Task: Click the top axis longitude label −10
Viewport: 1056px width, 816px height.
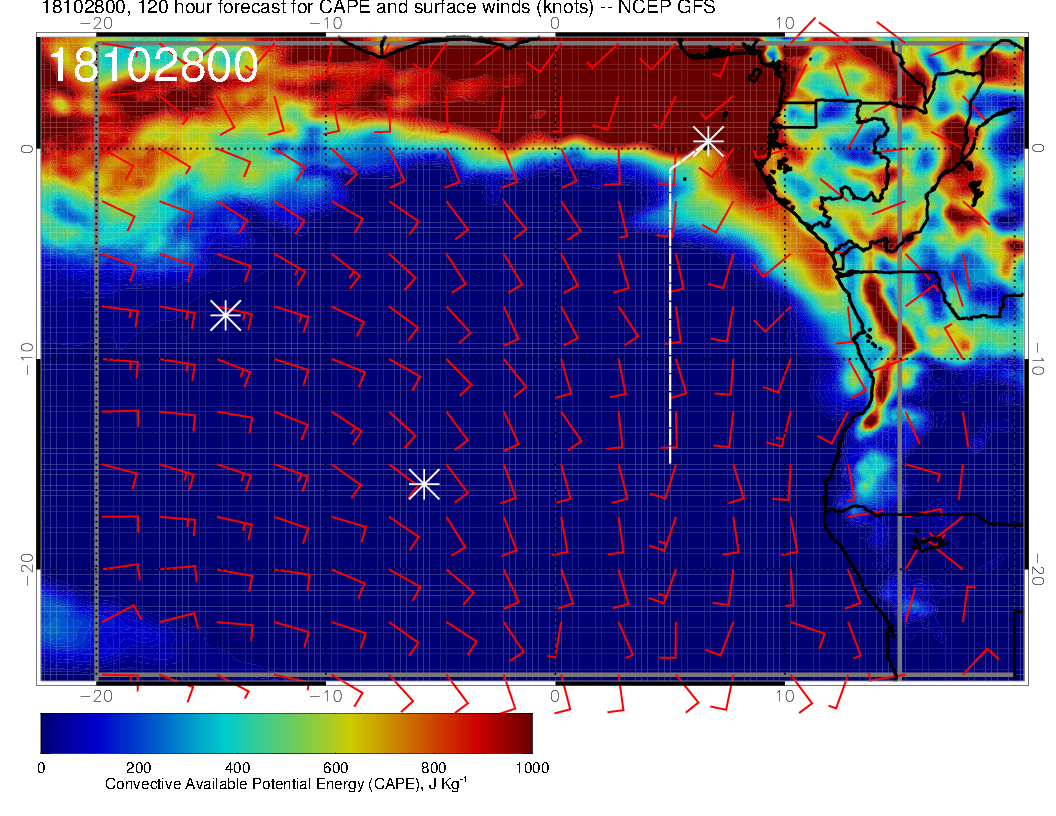Action: [x=325, y=24]
